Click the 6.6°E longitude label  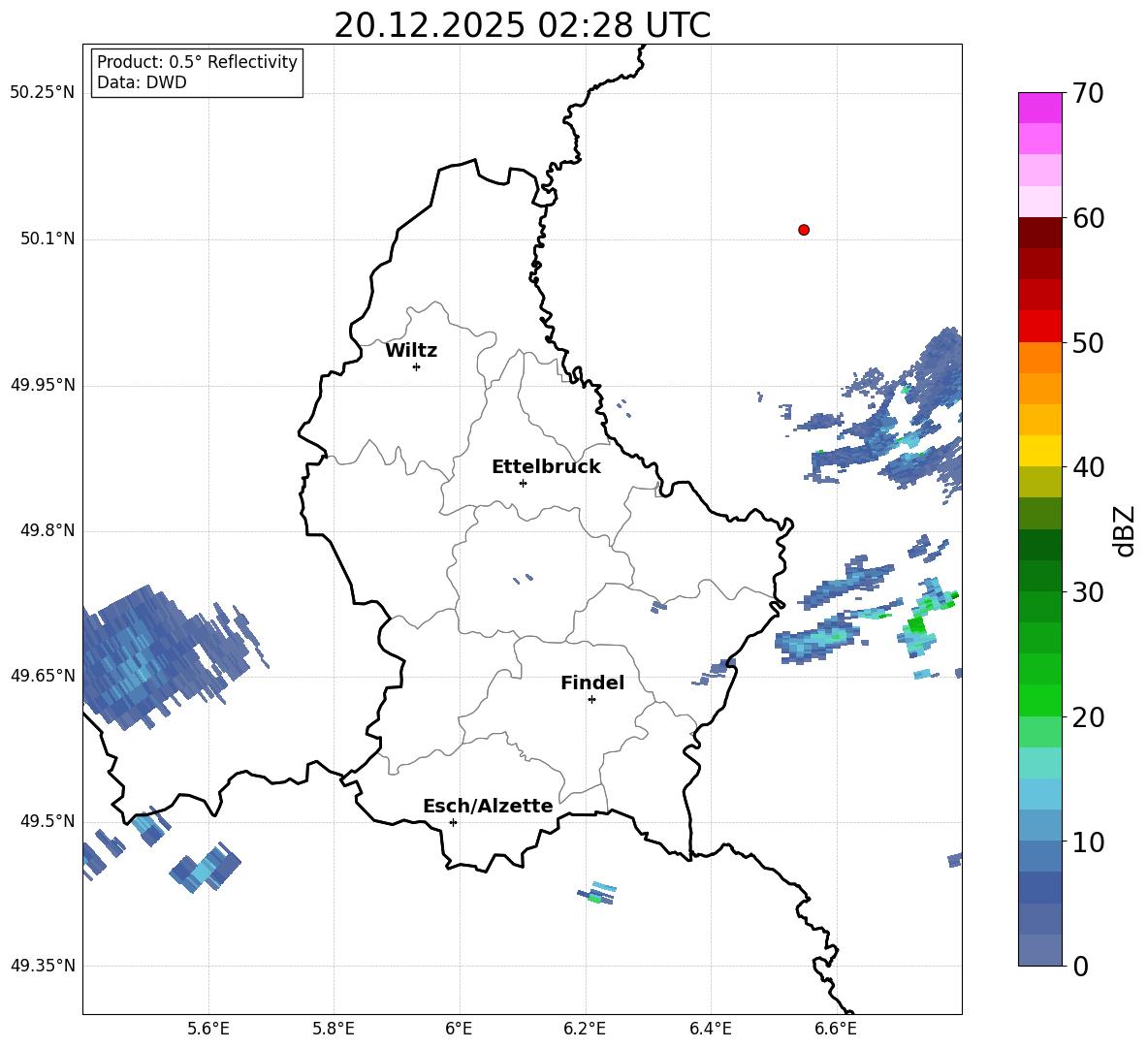coord(836,1029)
